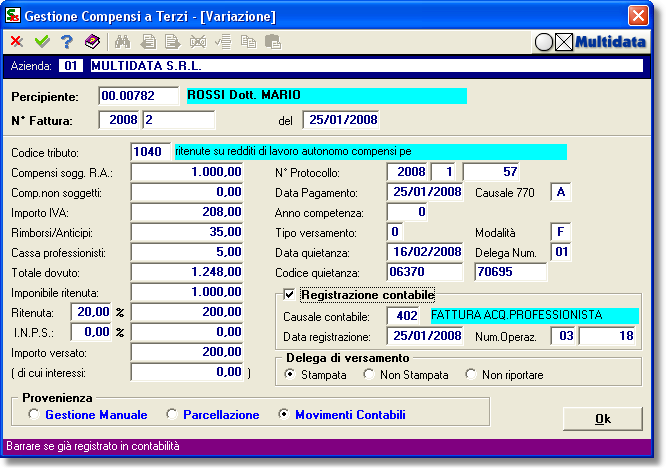Click the Tipo versamento field
This screenshot has width=666, height=470.
pyautogui.click(x=395, y=232)
